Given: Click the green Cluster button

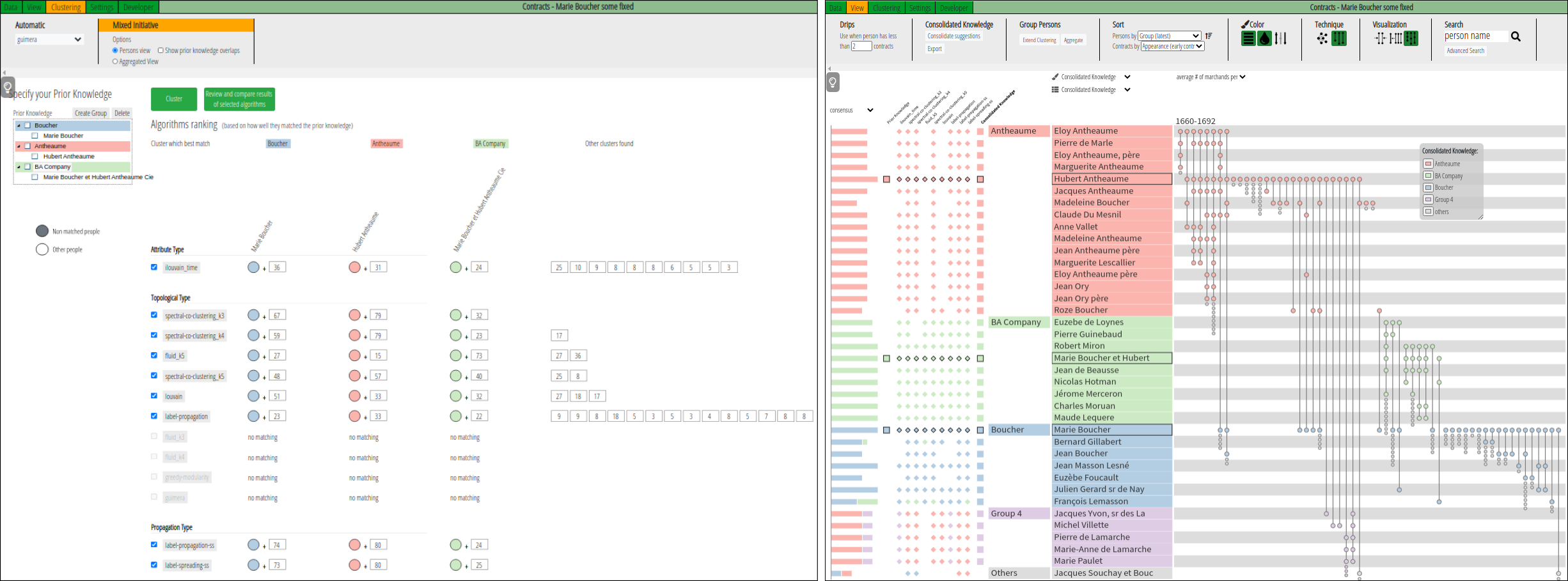Looking at the screenshot, I should [x=174, y=99].
